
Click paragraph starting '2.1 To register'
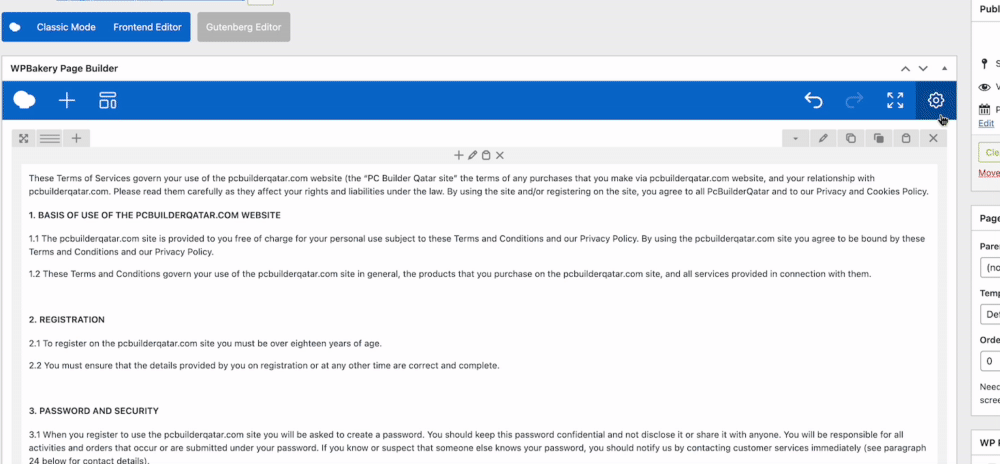click(x=205, y=344)
